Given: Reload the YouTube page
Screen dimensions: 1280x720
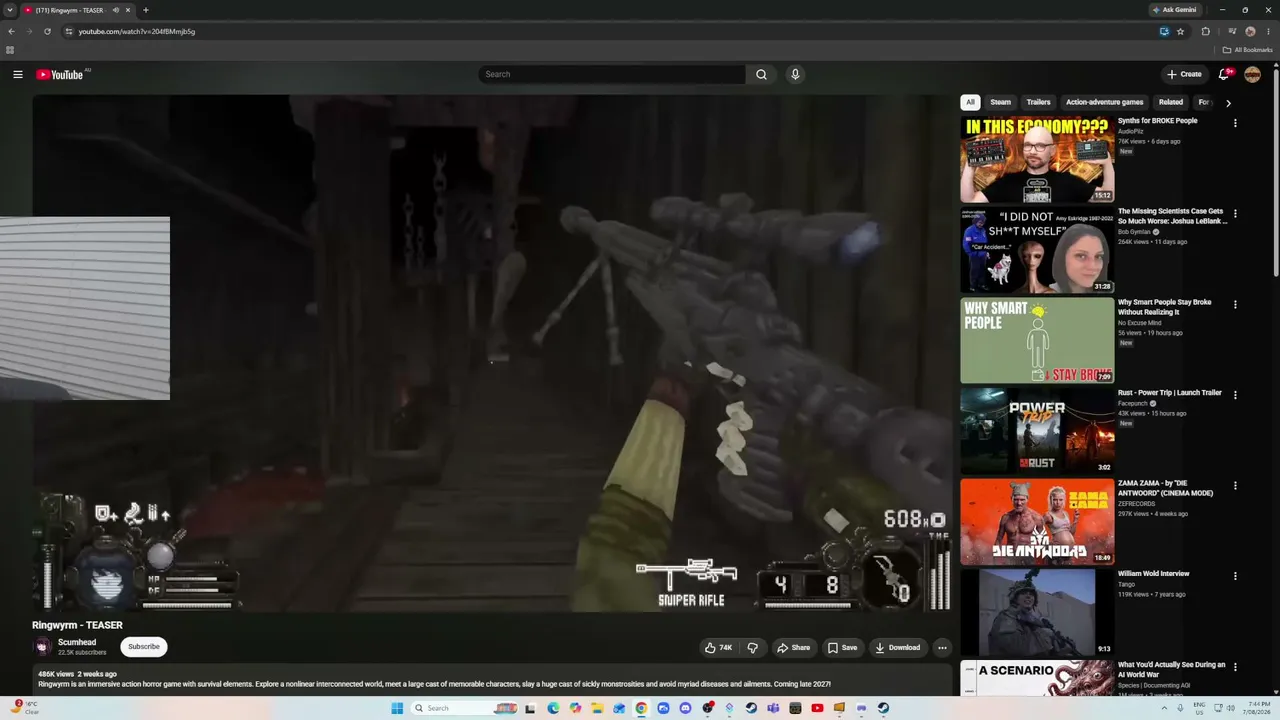Looking at the screenshot, I should (47, 31).
